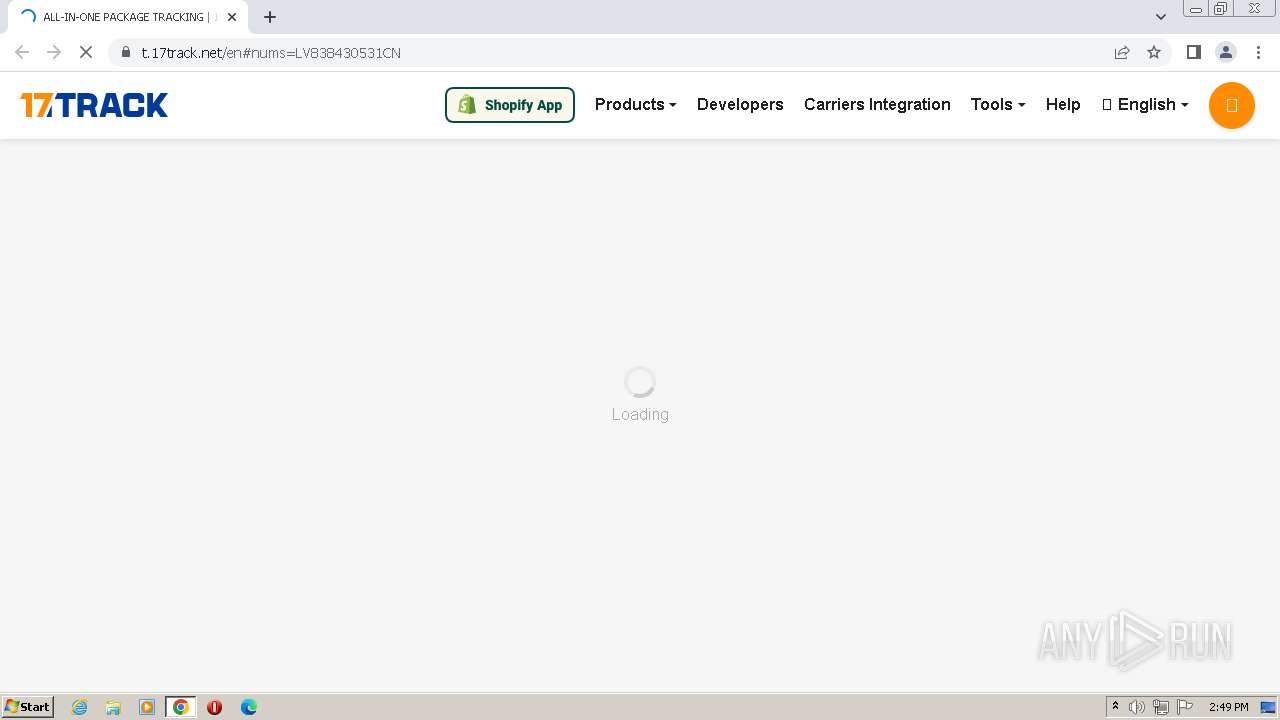Click Show Desktop button

pos(1268,707)
